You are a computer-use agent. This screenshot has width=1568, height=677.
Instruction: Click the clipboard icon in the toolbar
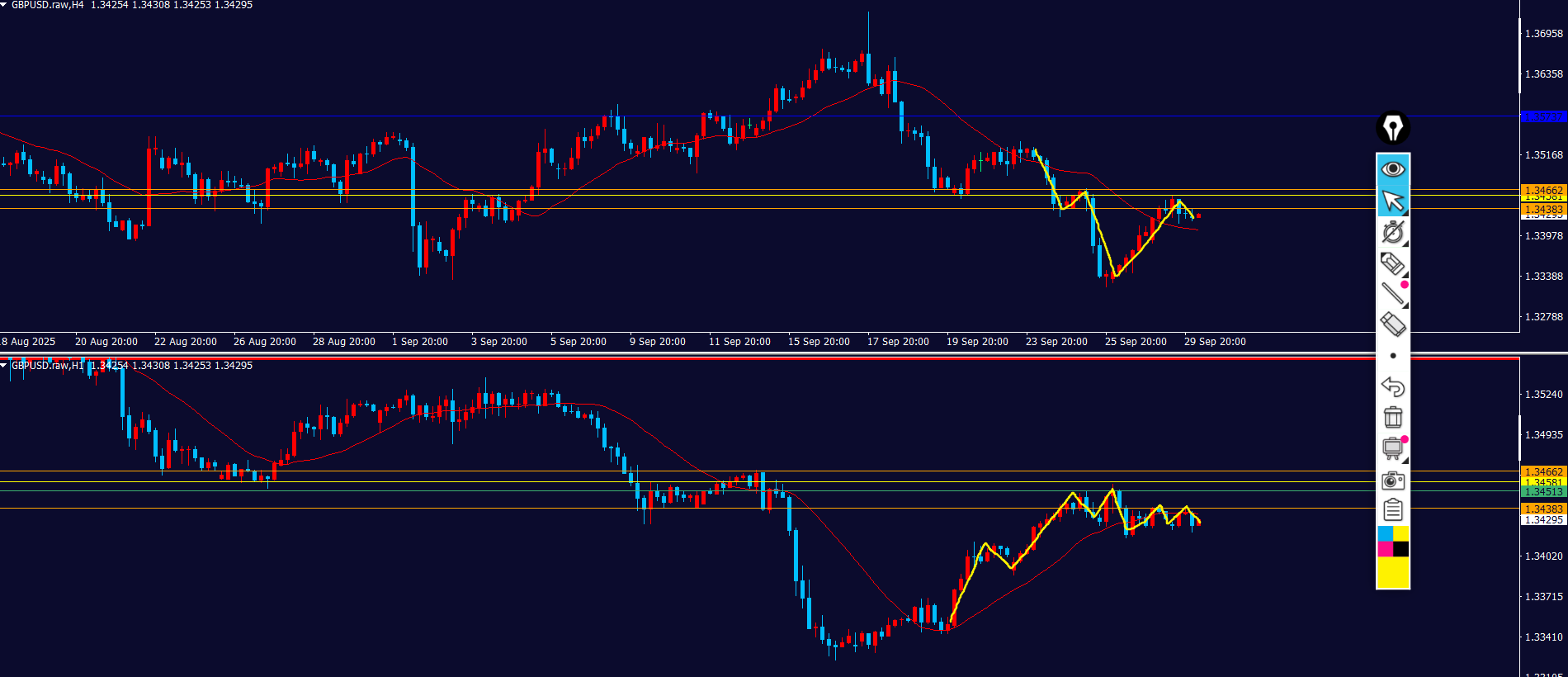1393,510
